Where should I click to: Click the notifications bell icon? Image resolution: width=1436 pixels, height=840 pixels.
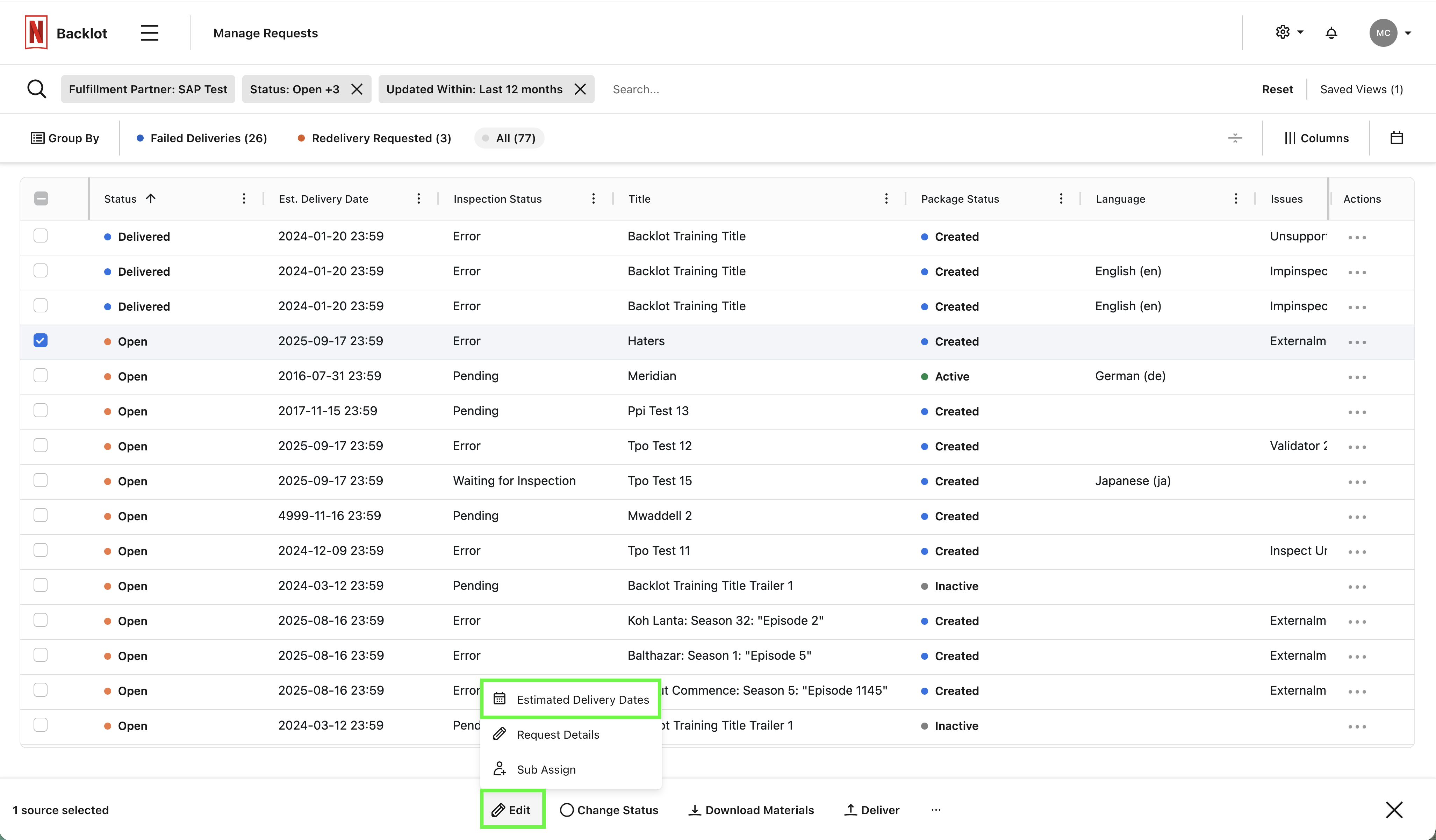[x=1331, y=33]
